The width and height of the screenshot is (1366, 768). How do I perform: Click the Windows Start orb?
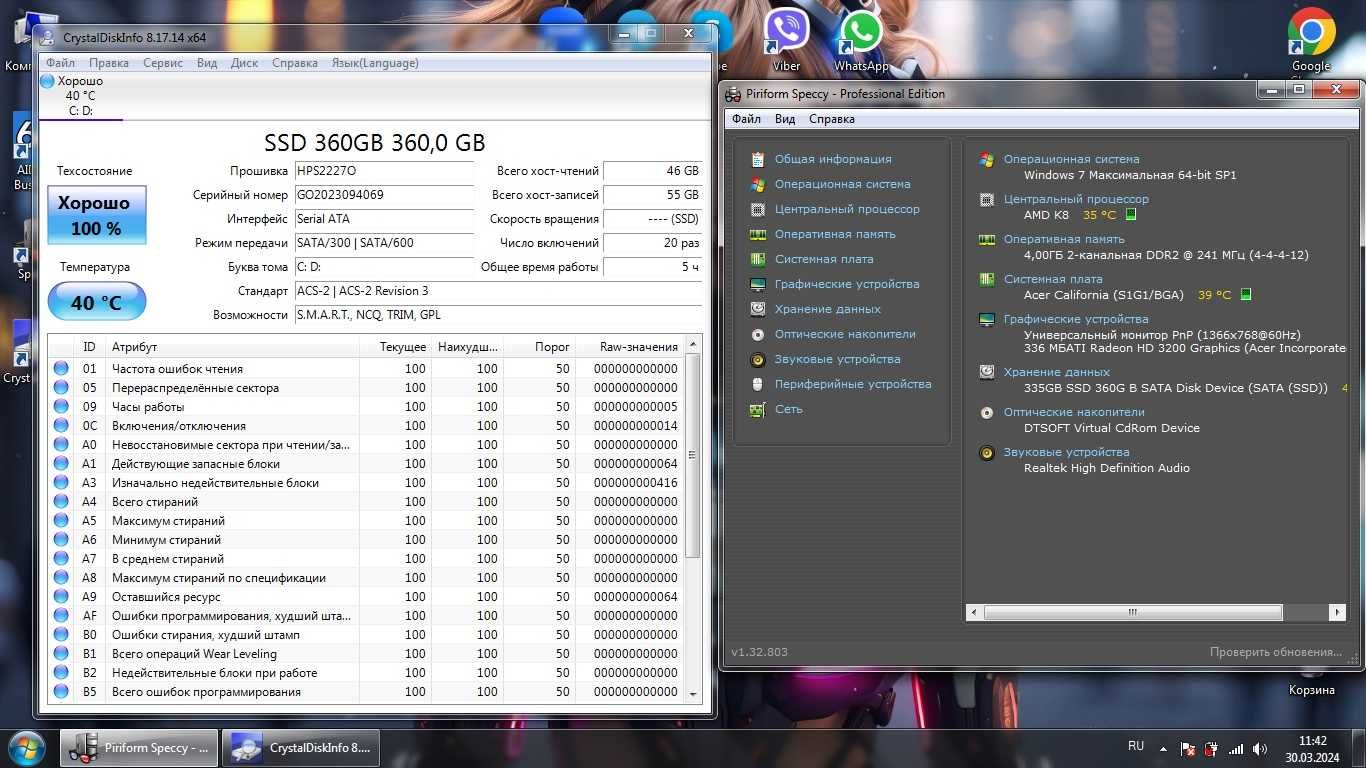26,747
